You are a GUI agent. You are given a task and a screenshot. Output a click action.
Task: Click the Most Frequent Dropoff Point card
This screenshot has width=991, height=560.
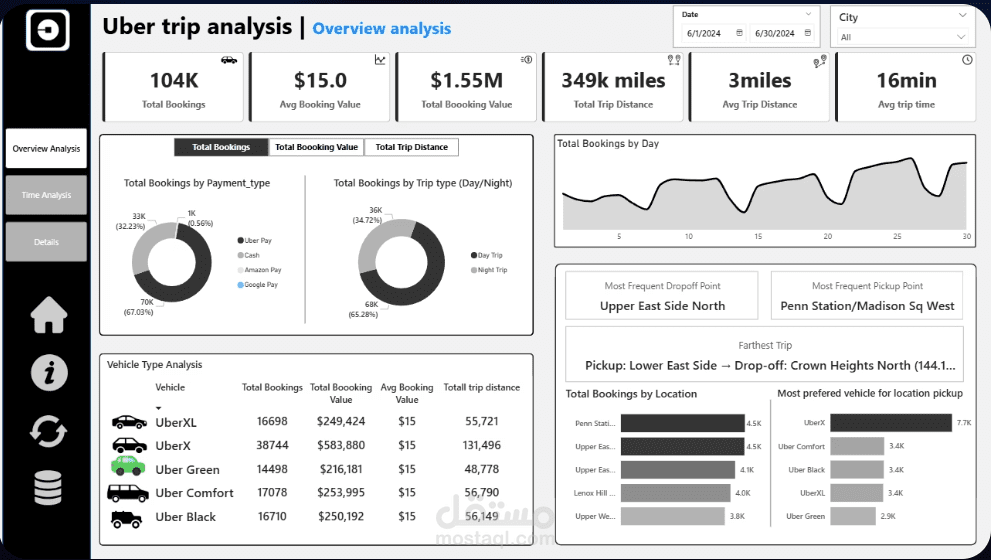click(x=662, y=296)
